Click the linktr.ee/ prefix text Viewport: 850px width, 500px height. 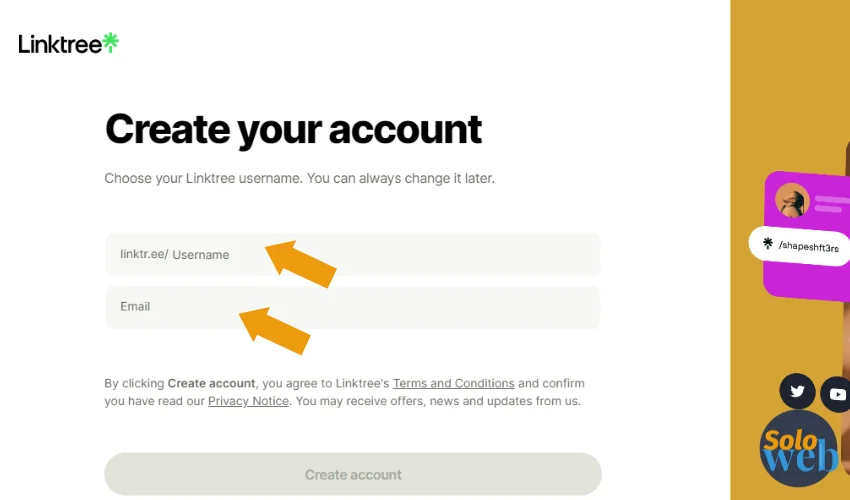tap(144, 254)
